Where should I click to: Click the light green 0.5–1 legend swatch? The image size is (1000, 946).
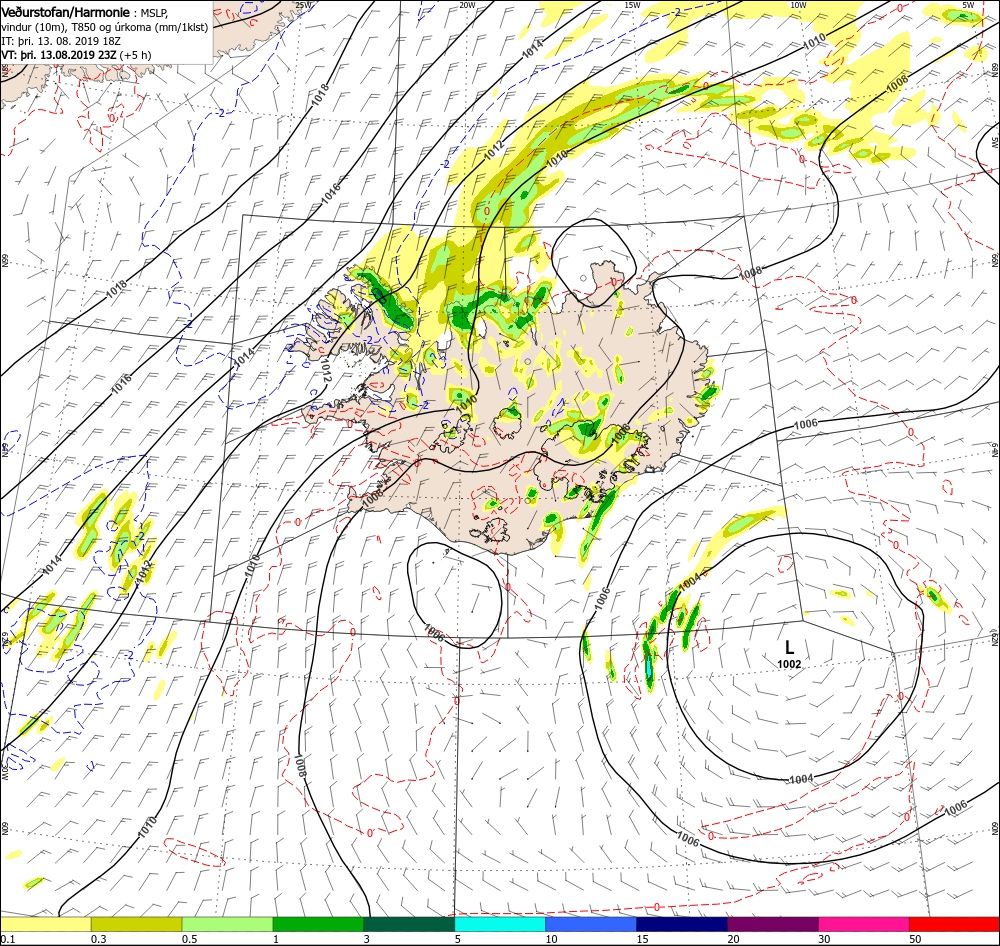(227, 924)
